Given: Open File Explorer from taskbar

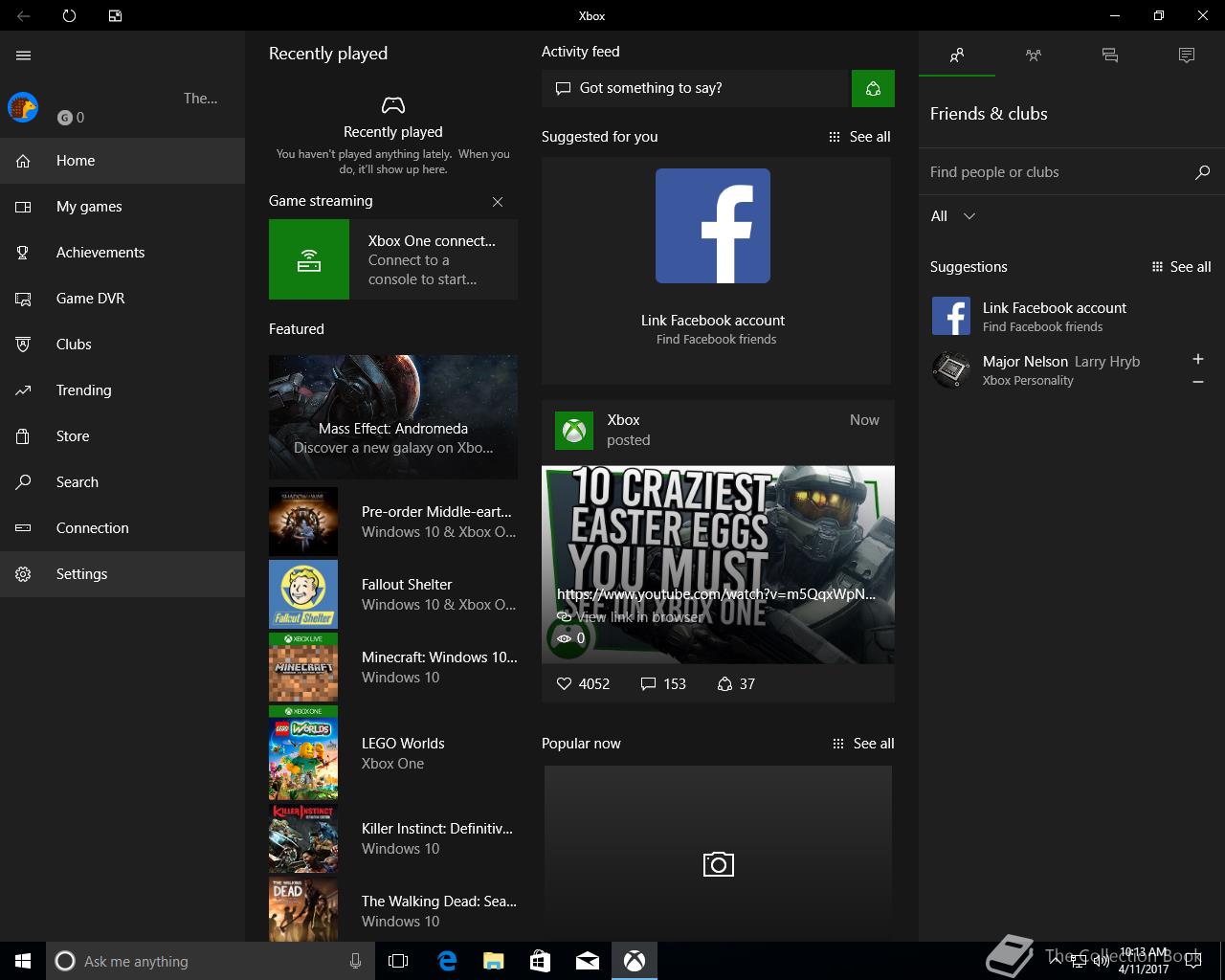Looking at the screenshot, I should point(493,961).
